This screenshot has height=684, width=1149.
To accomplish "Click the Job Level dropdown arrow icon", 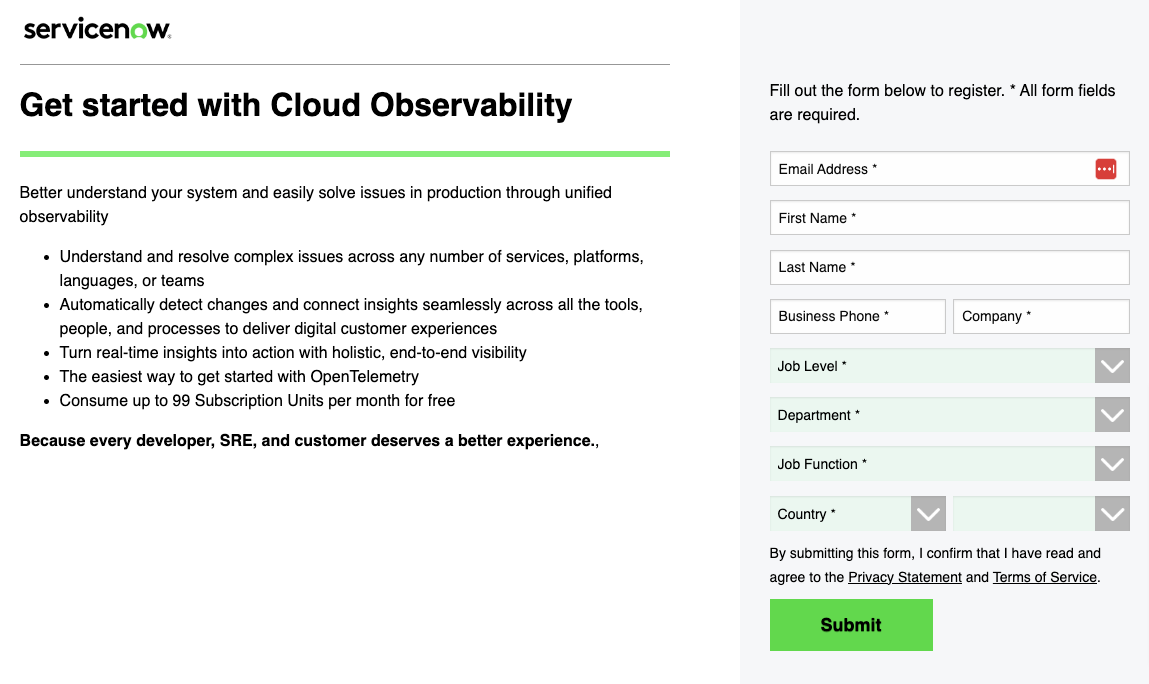I will click(1111, 365).
